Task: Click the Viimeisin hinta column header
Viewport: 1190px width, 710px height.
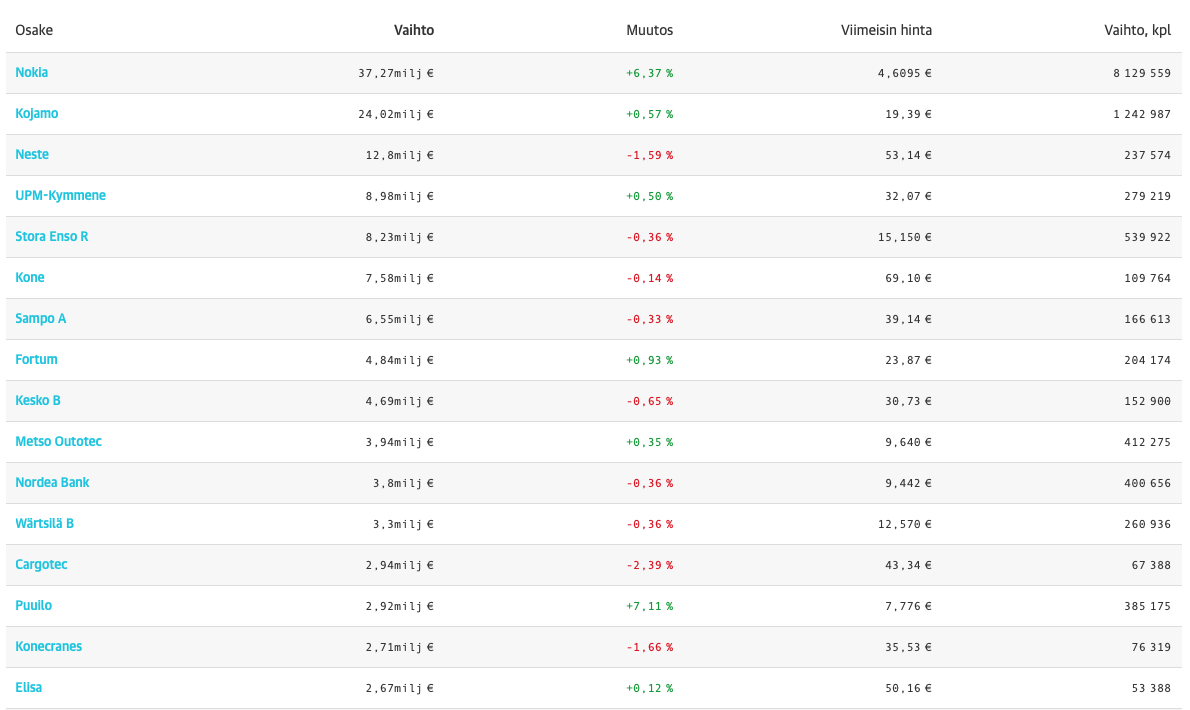Action: [x=886, y=31]
